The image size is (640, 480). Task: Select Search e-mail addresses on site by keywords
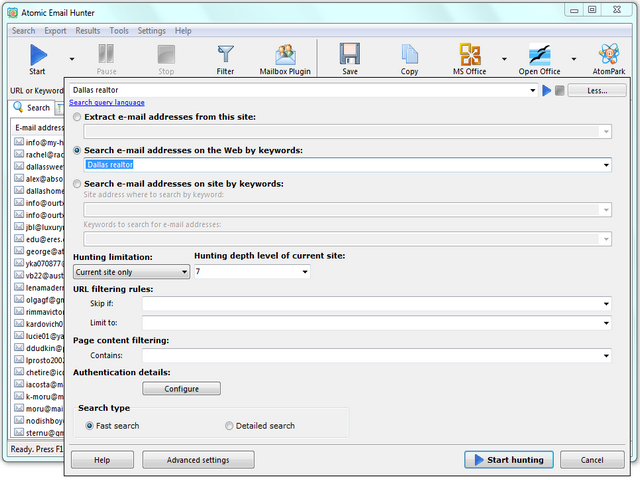[x=78, y=184]
